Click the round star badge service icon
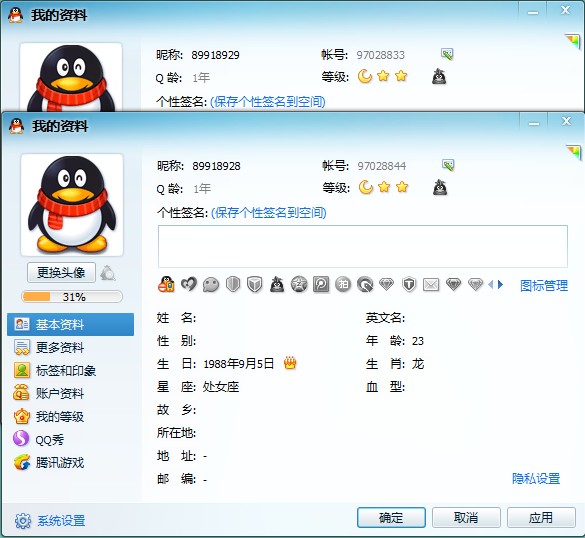 (x=299, y=285)
